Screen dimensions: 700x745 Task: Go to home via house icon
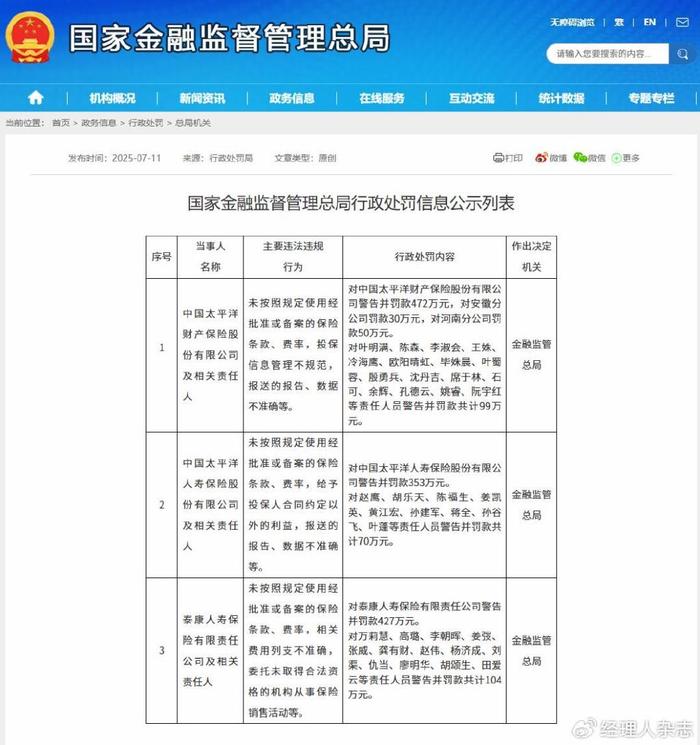[x=36, y=98]
